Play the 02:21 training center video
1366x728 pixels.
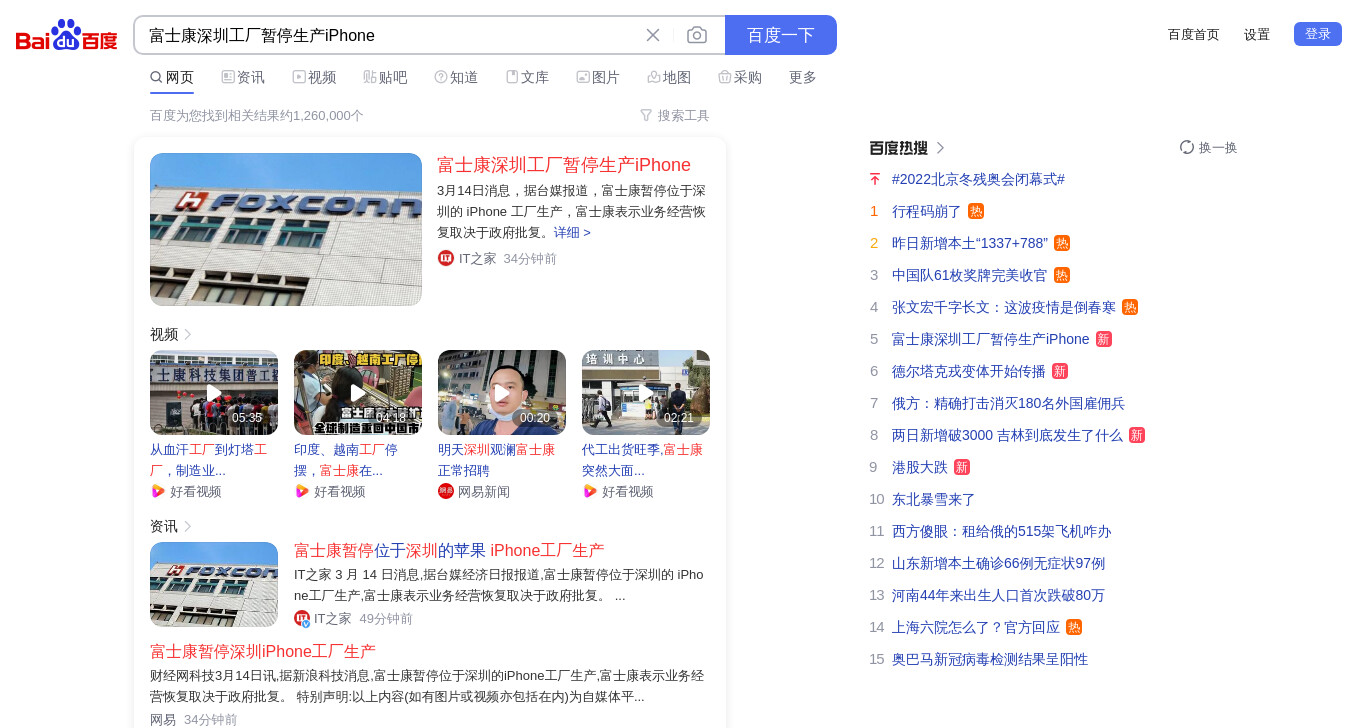pos(646,392)
